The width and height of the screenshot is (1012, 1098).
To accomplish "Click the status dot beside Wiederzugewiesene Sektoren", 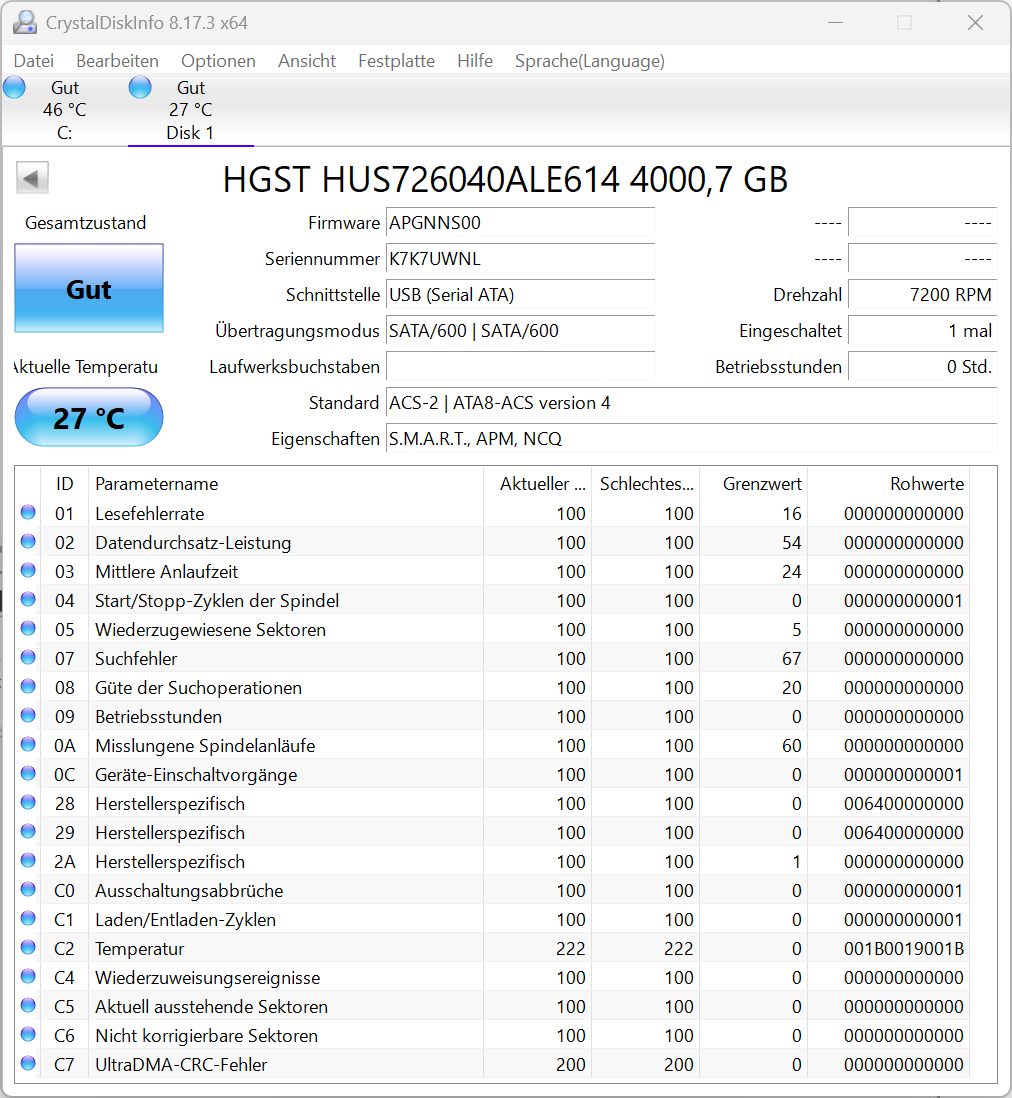I will pyautogui.click(x=27, y=629).
